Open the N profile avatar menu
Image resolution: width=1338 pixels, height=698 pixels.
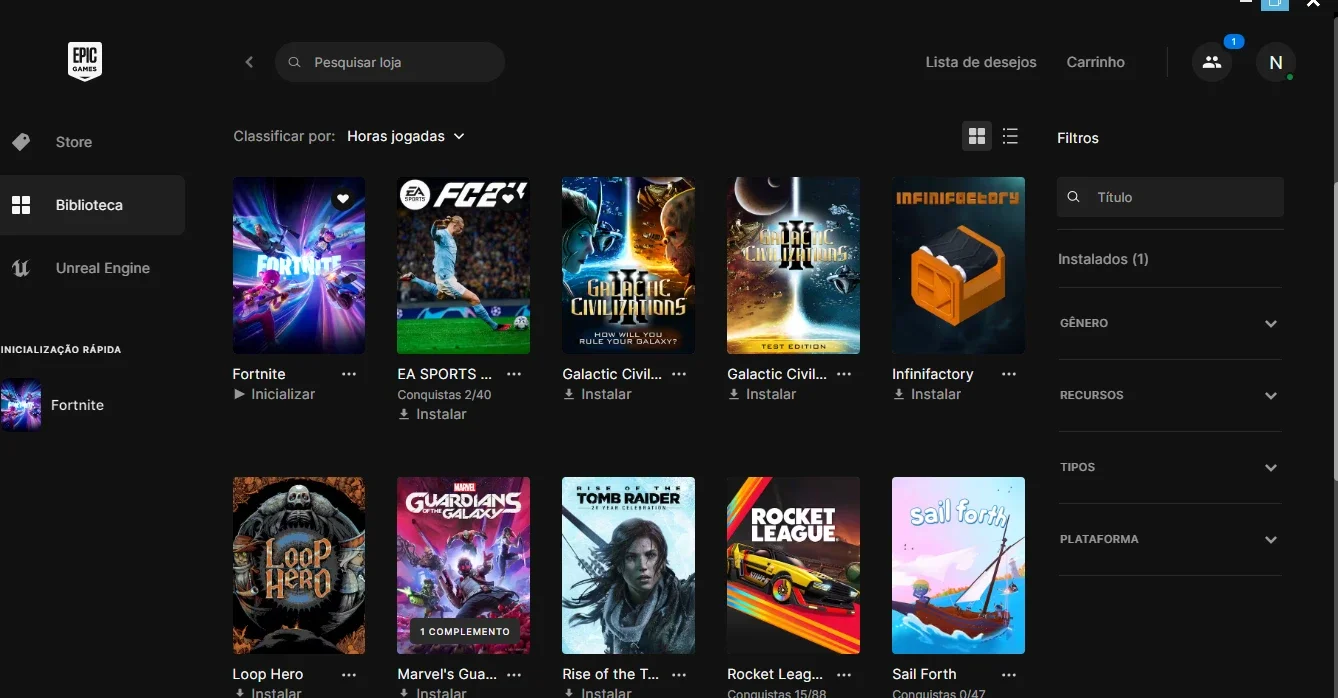(1276, 62)
